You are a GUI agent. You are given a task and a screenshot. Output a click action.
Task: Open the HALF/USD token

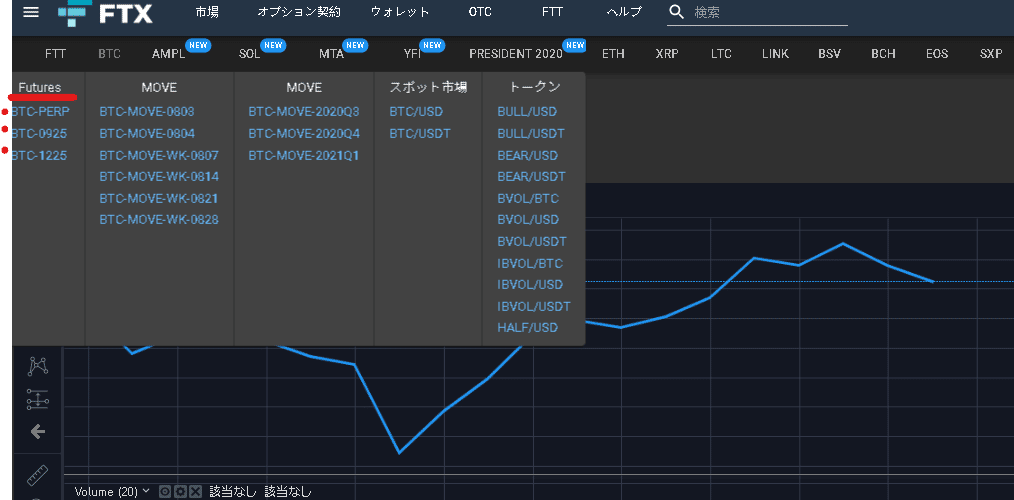[527, 328]
